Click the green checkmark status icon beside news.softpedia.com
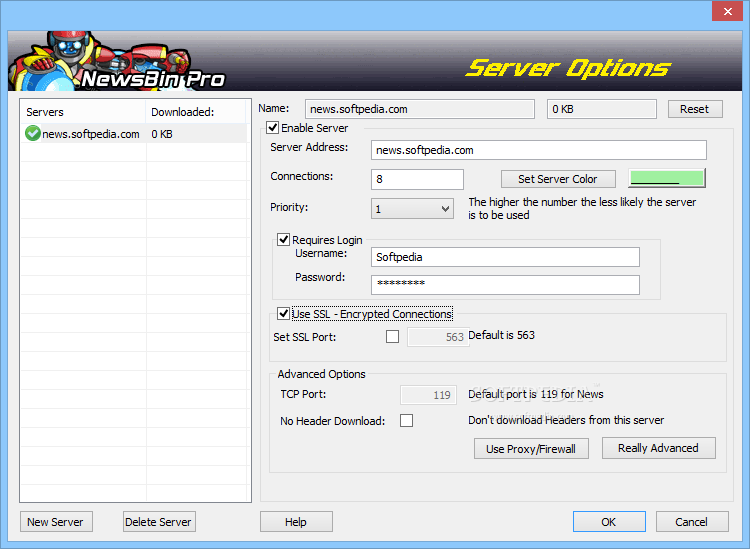The height and width of the screenshot is (549, 750). coord(33,133)
